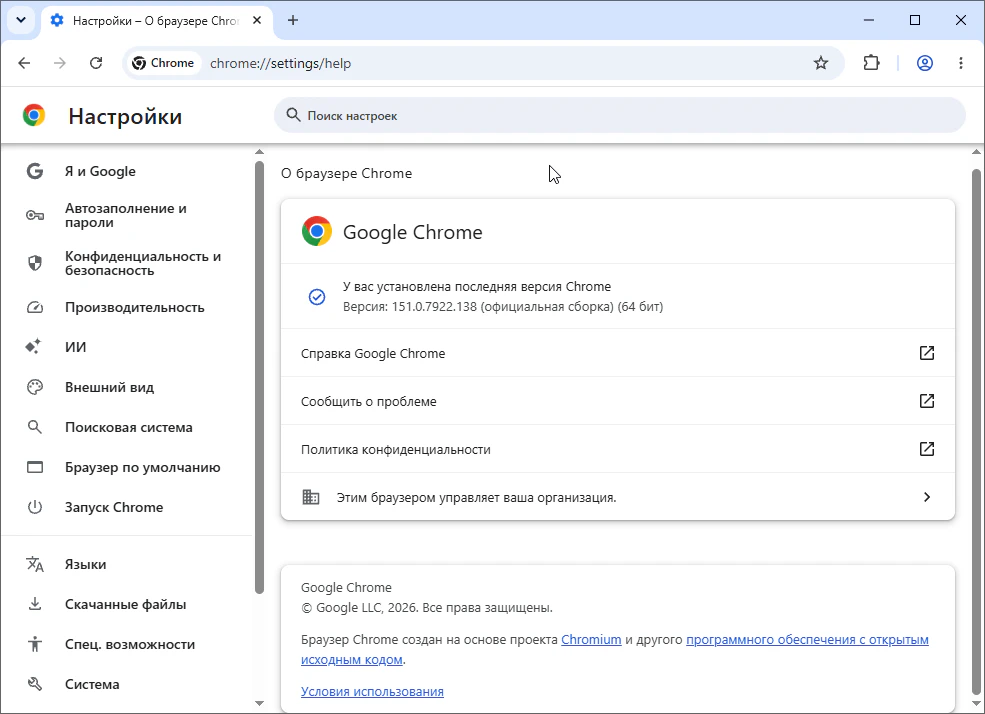This screenshot has width=985, height=714.
Task: Open the profile avatar icon
Action: pos(925,63)
